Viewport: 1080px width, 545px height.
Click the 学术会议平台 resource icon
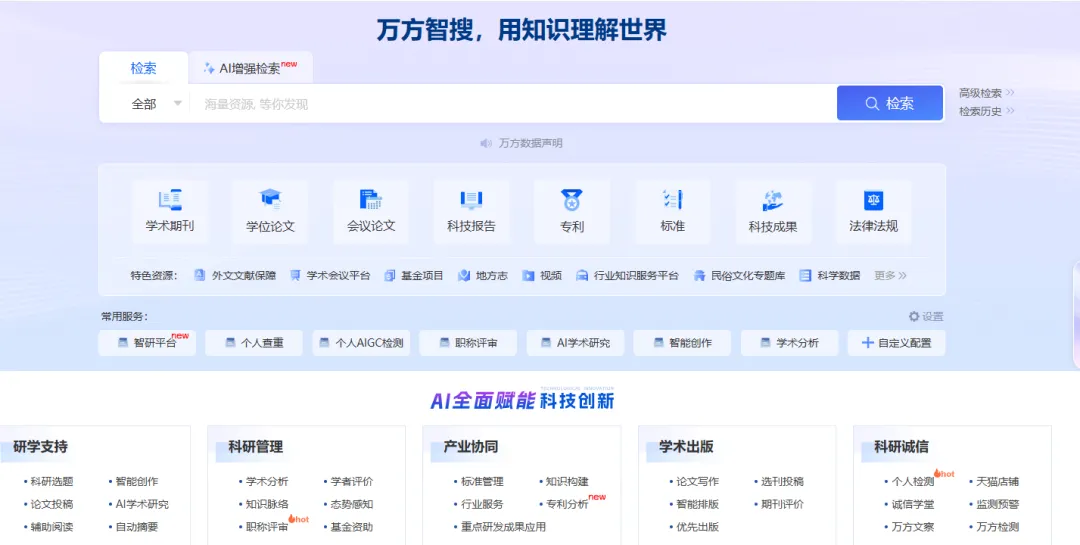[x=295, y=276]
